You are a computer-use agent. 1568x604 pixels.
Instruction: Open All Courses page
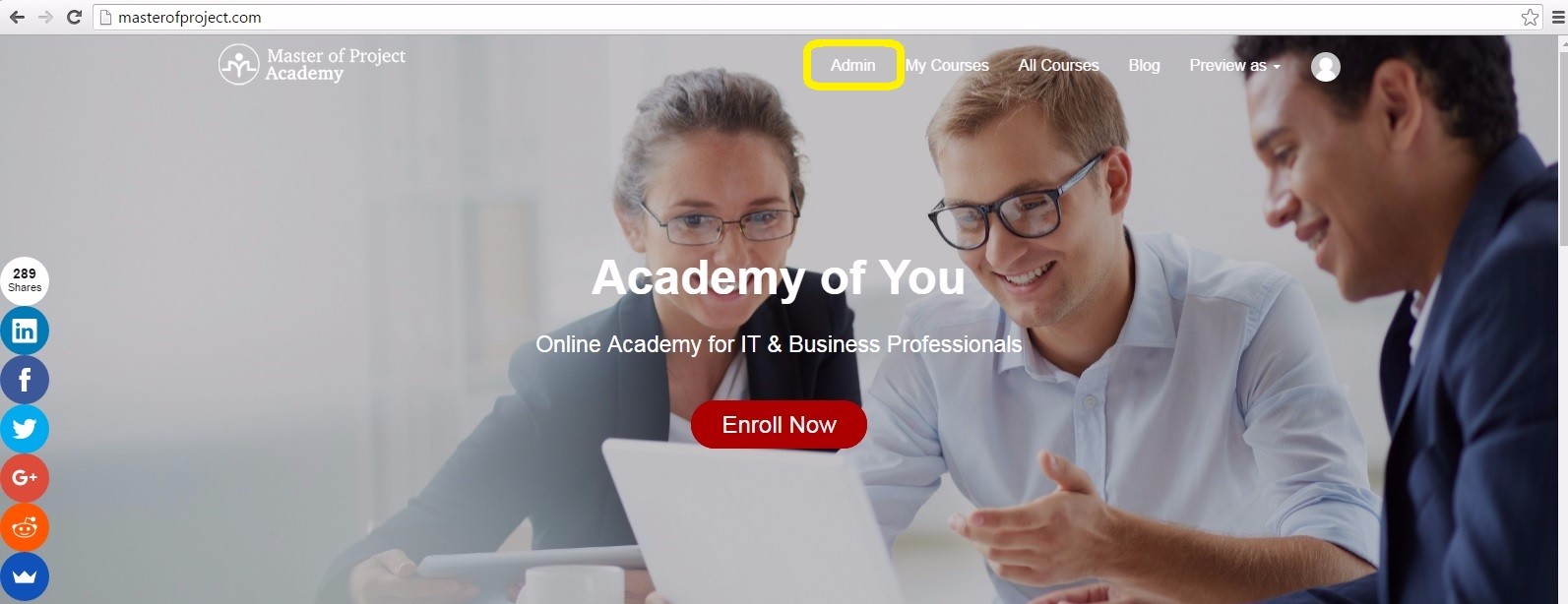(x=1058, y=66)
